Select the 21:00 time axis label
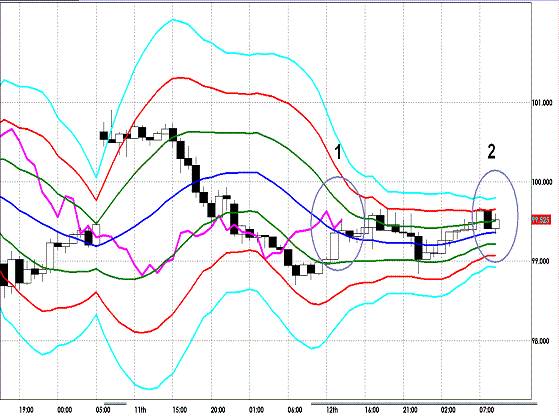 coord(410,410)
